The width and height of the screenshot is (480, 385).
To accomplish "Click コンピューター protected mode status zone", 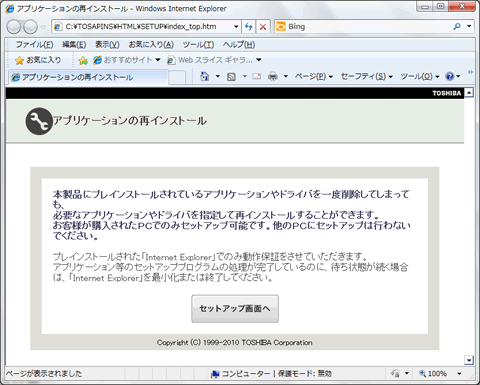I will pos(272,374).
